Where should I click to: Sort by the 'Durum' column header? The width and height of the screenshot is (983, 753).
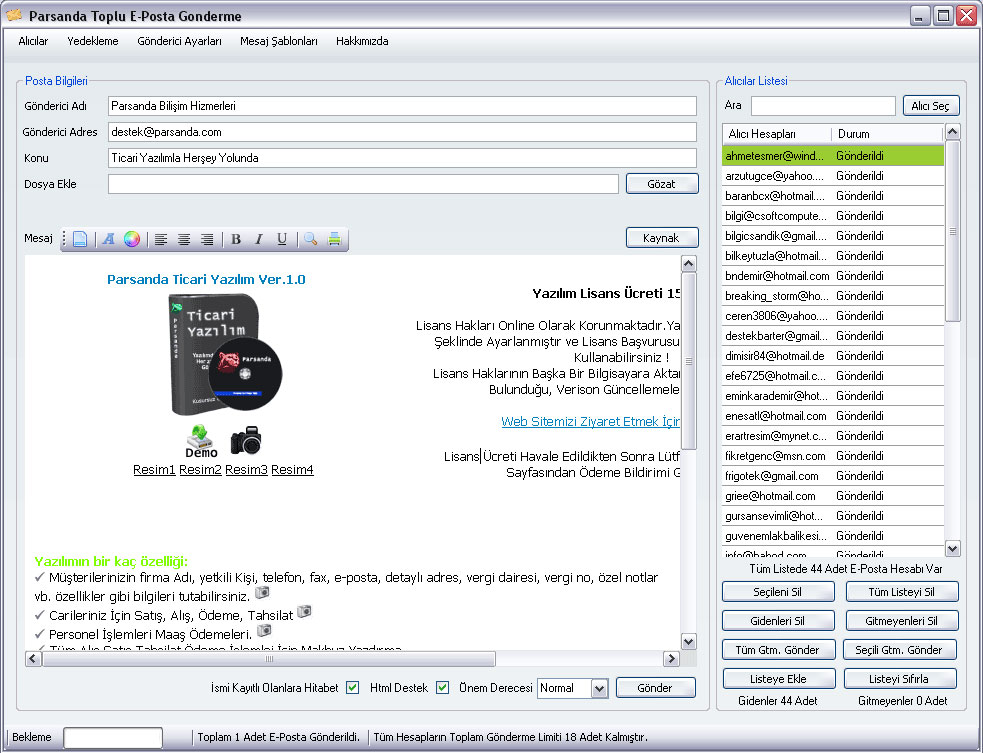coord(887,134)
